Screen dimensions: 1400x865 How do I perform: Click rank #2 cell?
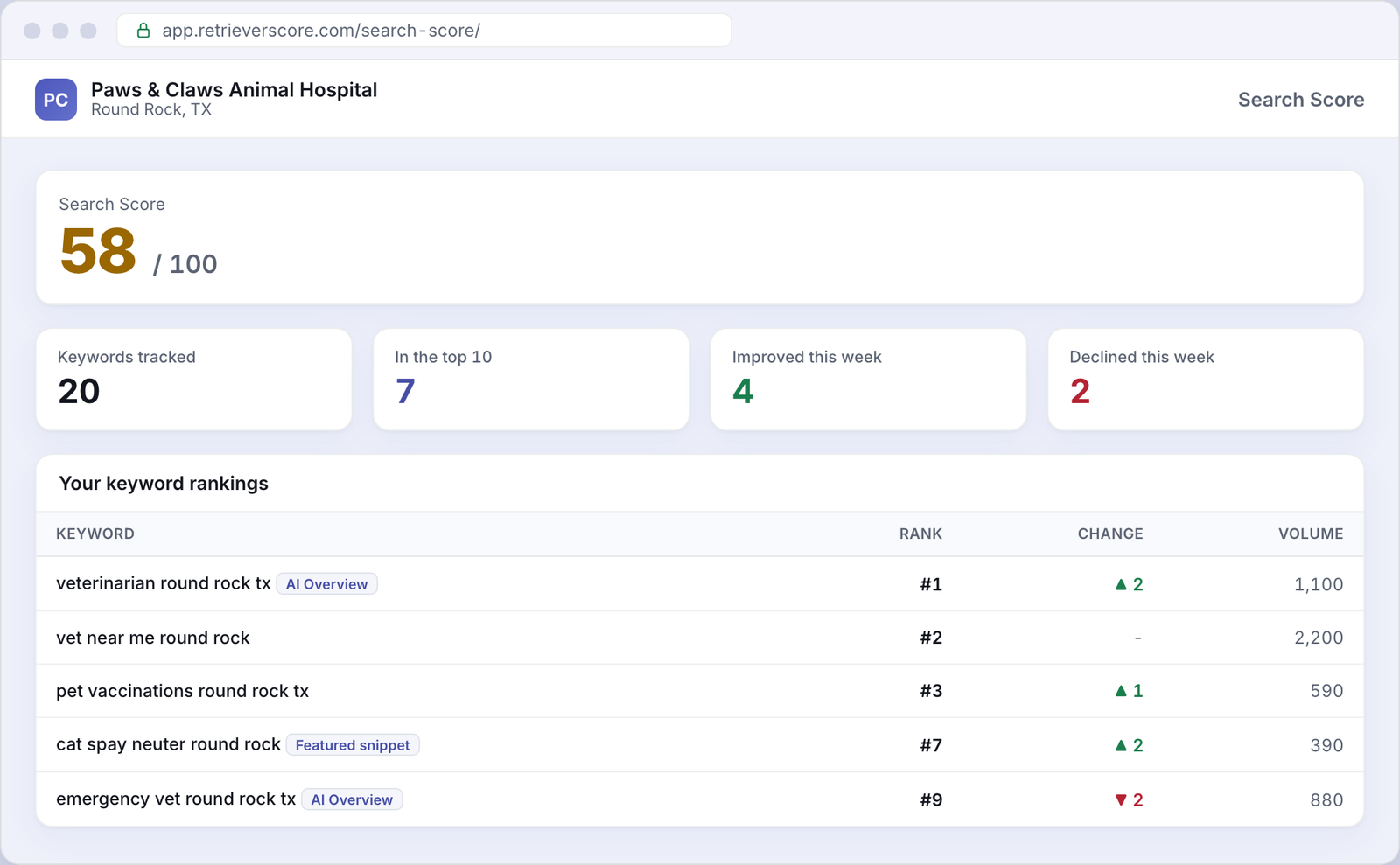[x=931, y=638]
